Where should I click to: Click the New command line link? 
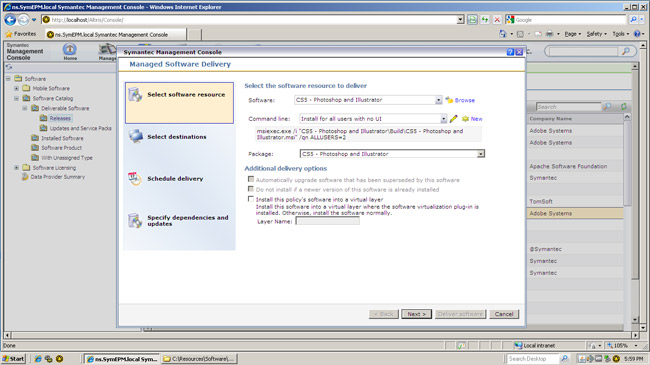[x=476, y=119]
